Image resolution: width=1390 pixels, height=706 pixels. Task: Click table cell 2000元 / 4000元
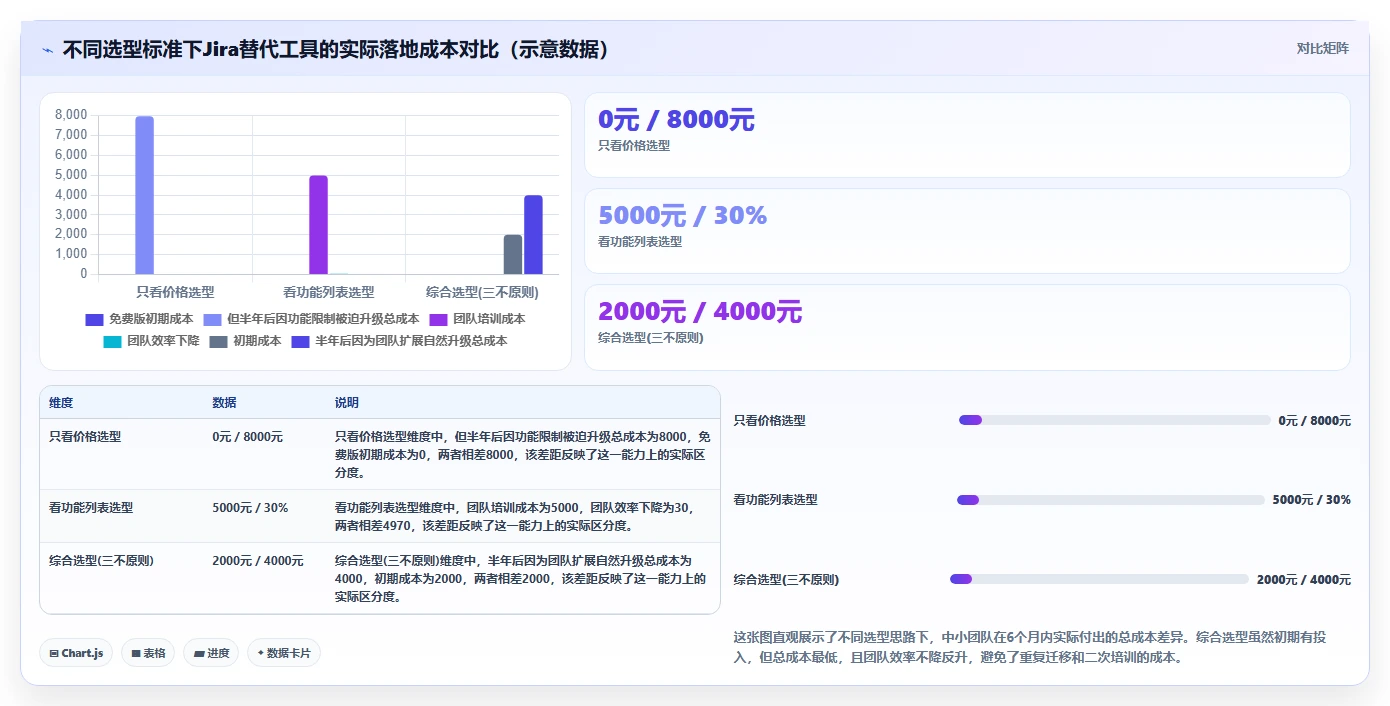257,561
